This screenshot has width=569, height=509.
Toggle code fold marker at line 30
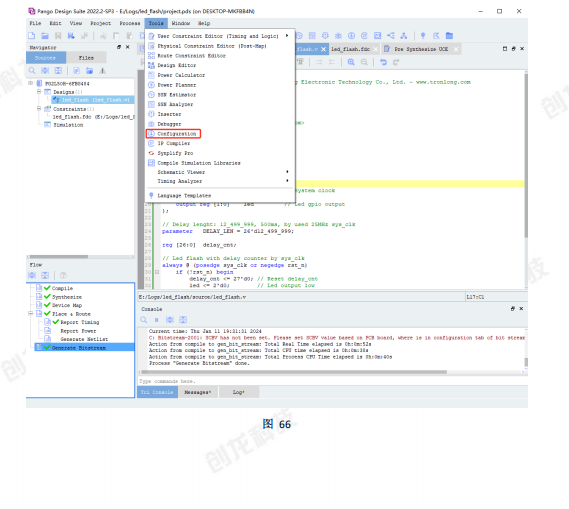pos(157,272)
